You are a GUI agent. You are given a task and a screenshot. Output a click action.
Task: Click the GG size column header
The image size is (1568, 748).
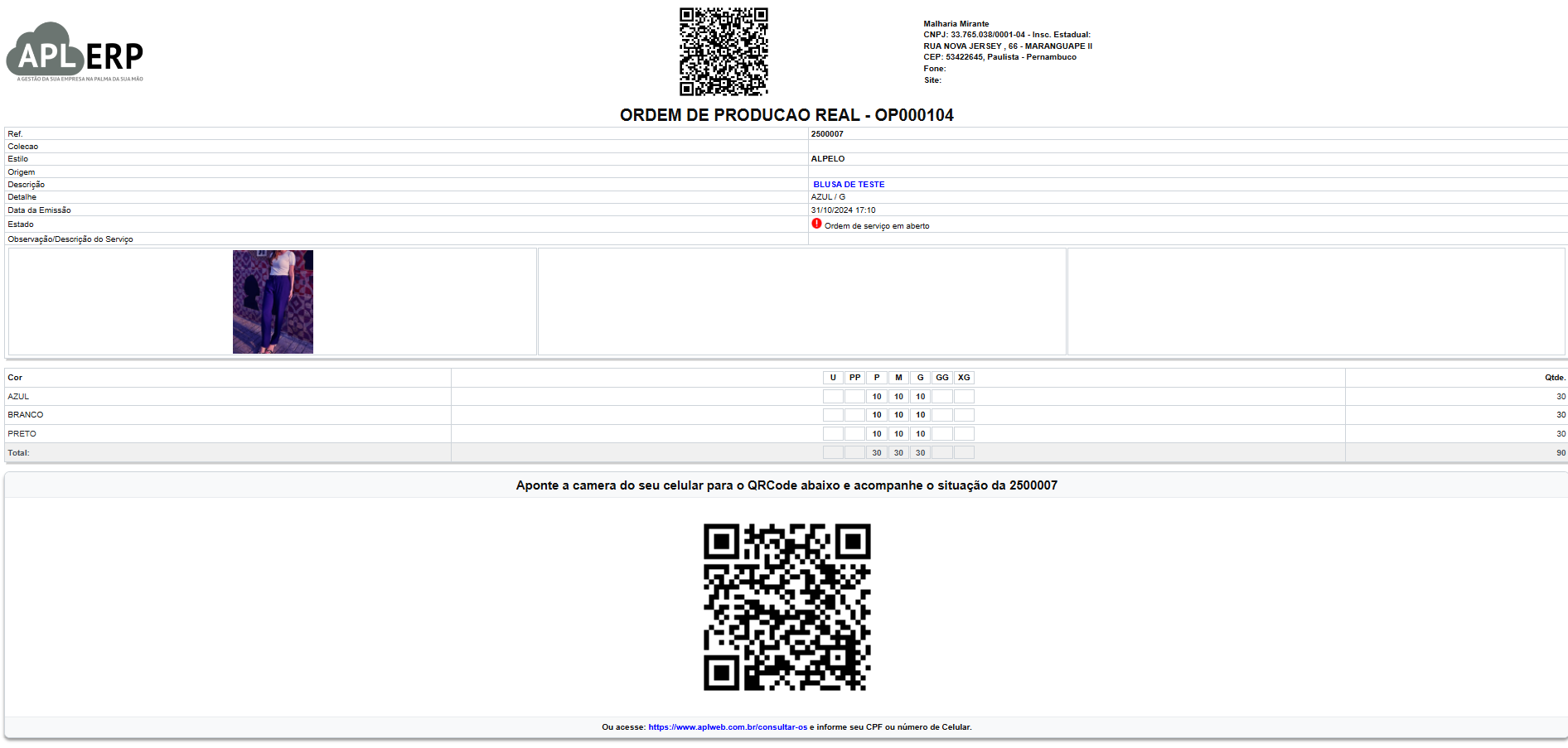[x=942, y=378]
